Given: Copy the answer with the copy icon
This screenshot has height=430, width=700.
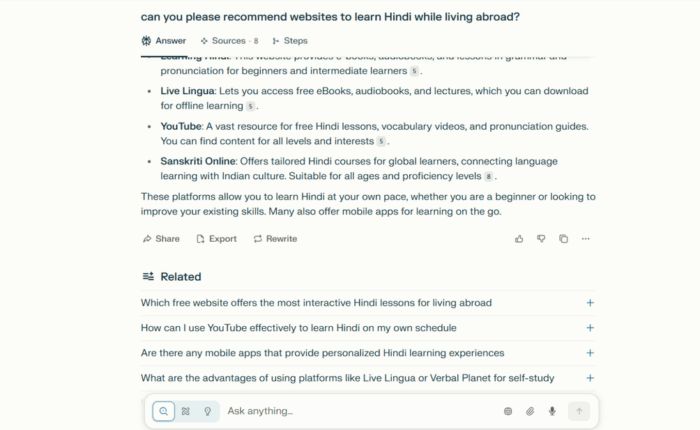Looking at the screenshot, I should pos(564,239).
